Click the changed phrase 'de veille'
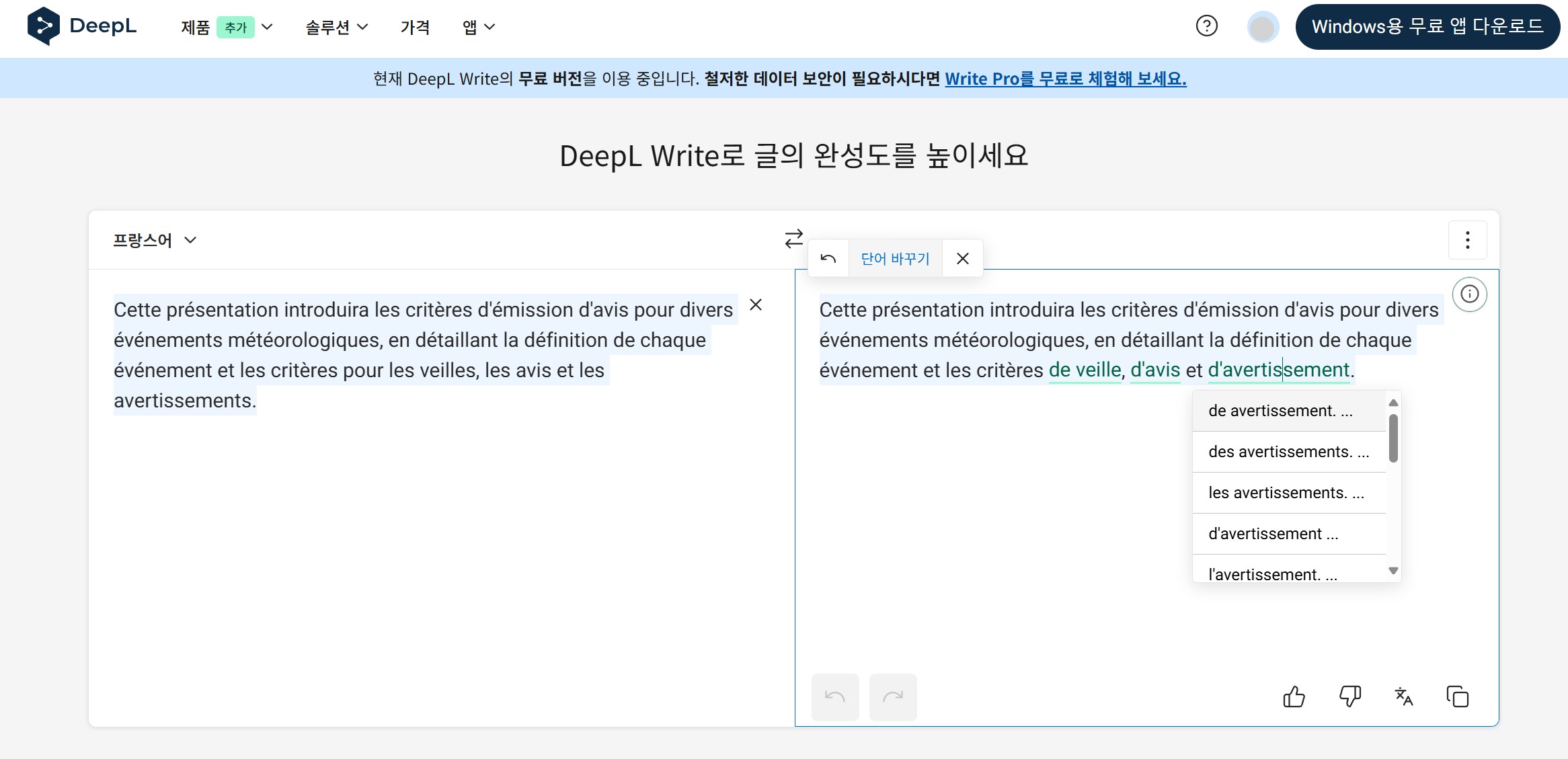Screen dimensions: 1568x759 (1085, 370)
